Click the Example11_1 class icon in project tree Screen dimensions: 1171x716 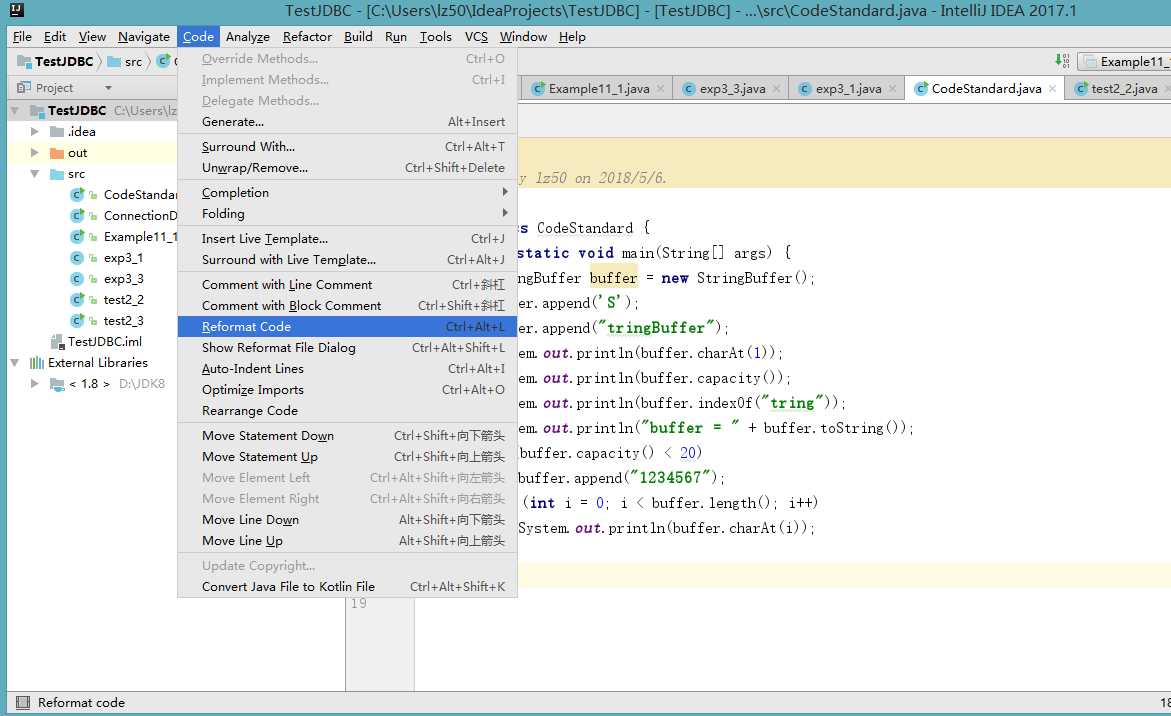tap(77, 236)
